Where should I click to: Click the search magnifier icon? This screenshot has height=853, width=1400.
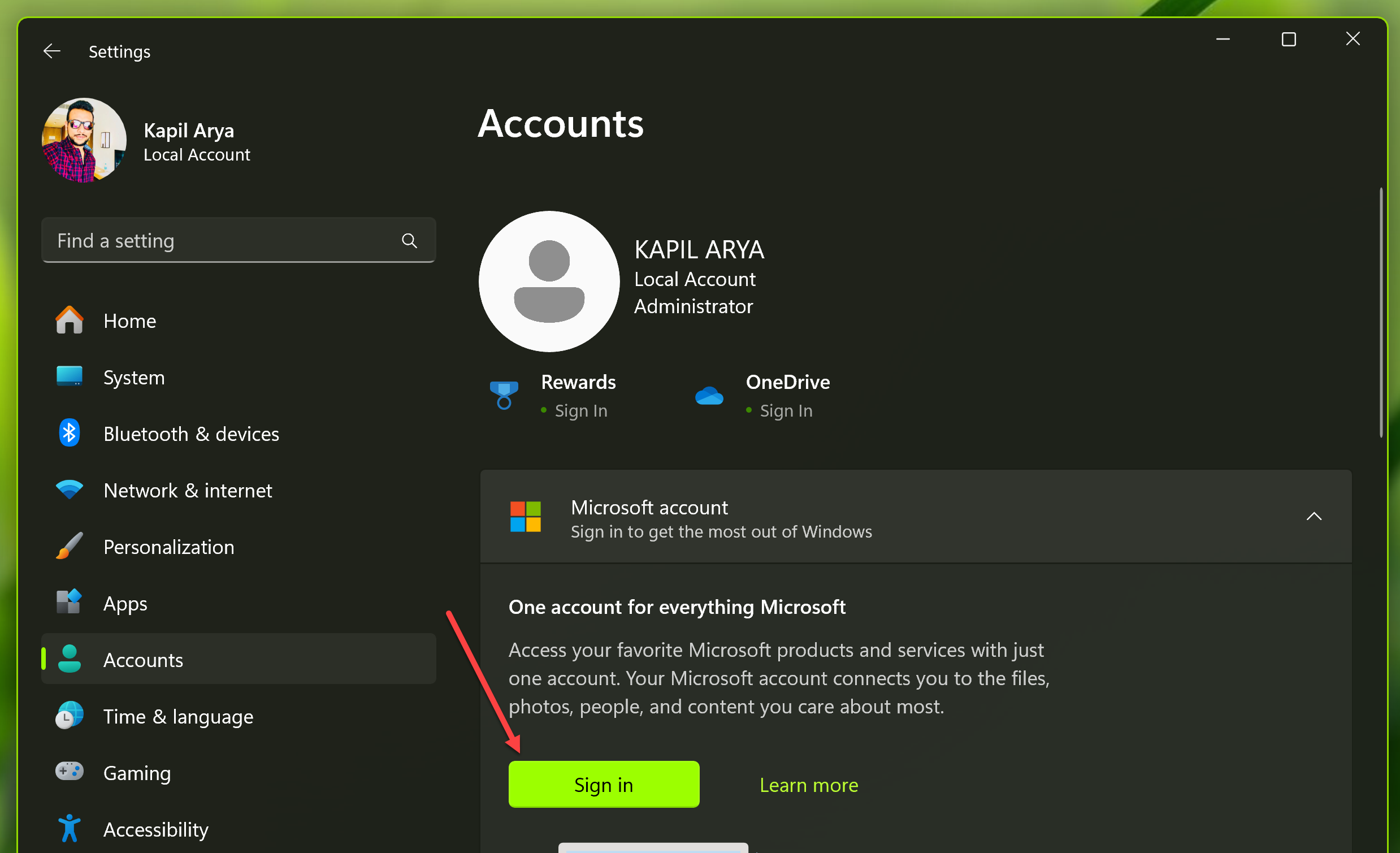click(x=409, y=240)
